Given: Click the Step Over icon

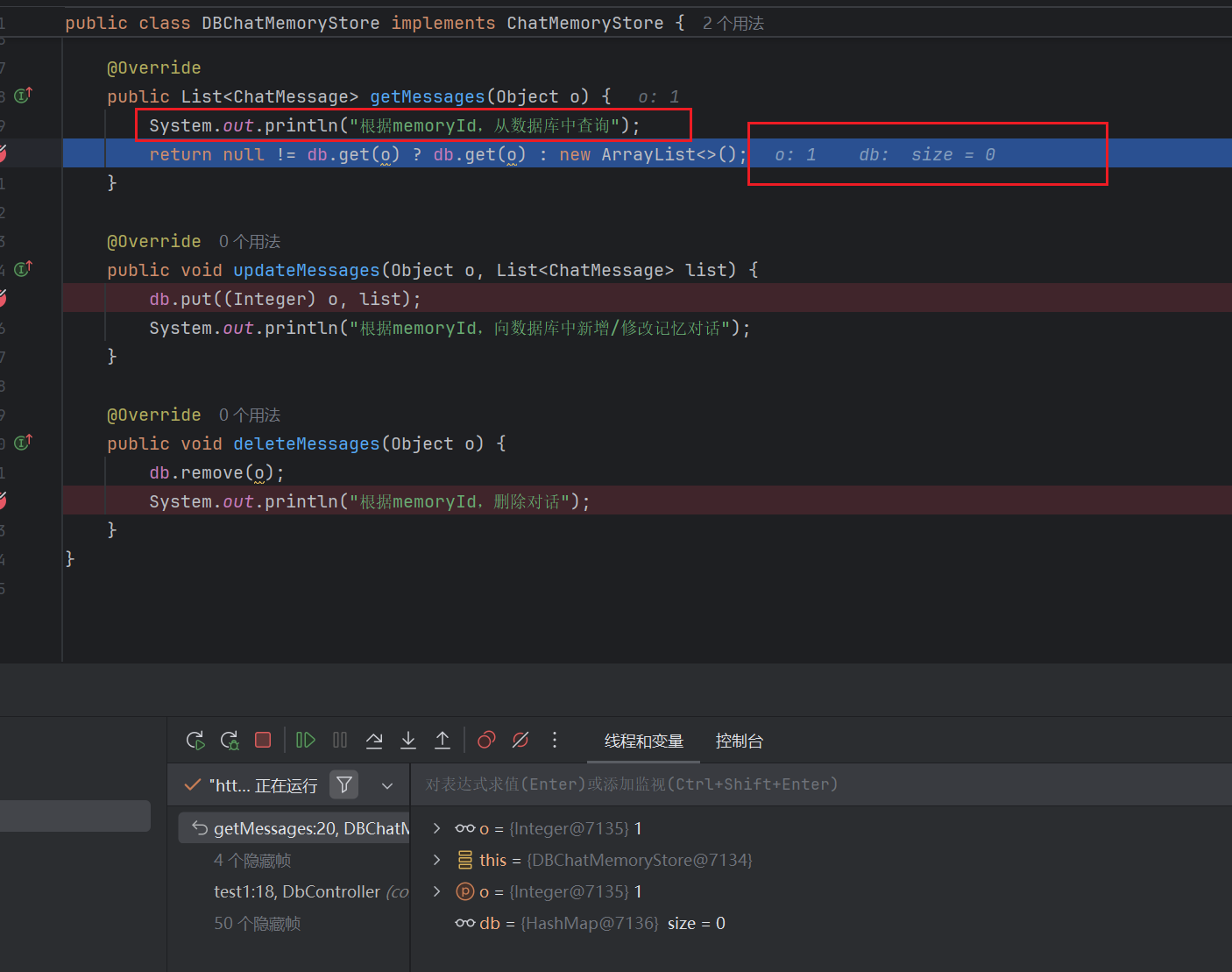Looking at the screenshot, I should click(x=374, y=741).
